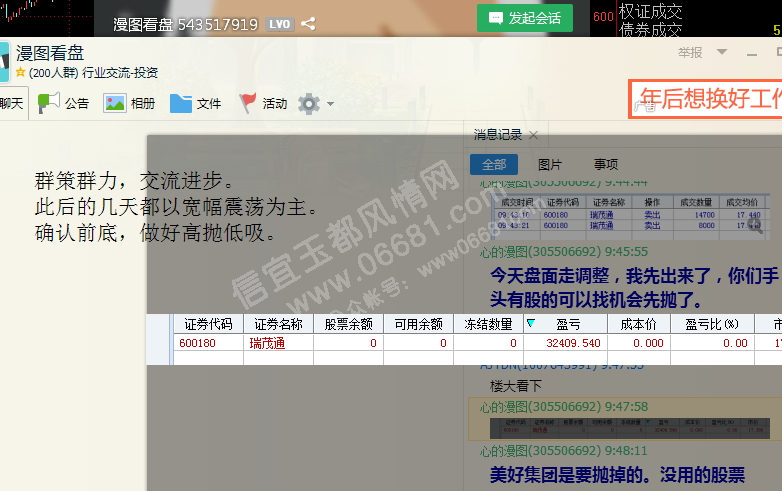Screen dimensions: 782x491
Task: Open the 相册 photo album section
Action: 129,103
